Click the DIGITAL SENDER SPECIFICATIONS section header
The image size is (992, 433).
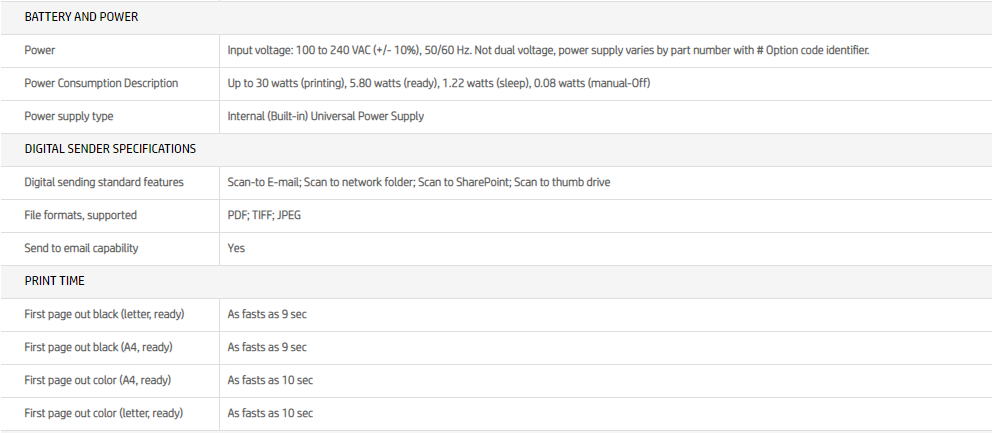110,149
